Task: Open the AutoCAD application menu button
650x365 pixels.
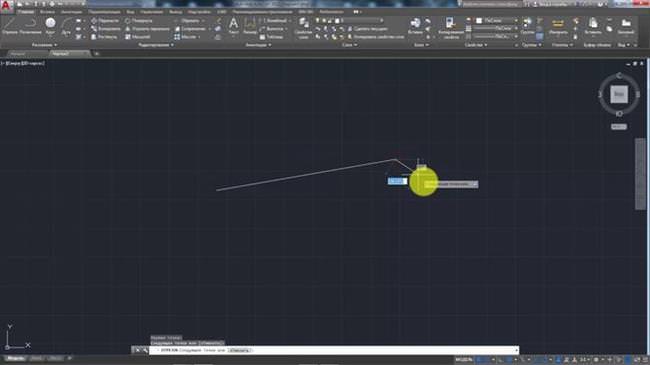Action: (x=6, y=7)
